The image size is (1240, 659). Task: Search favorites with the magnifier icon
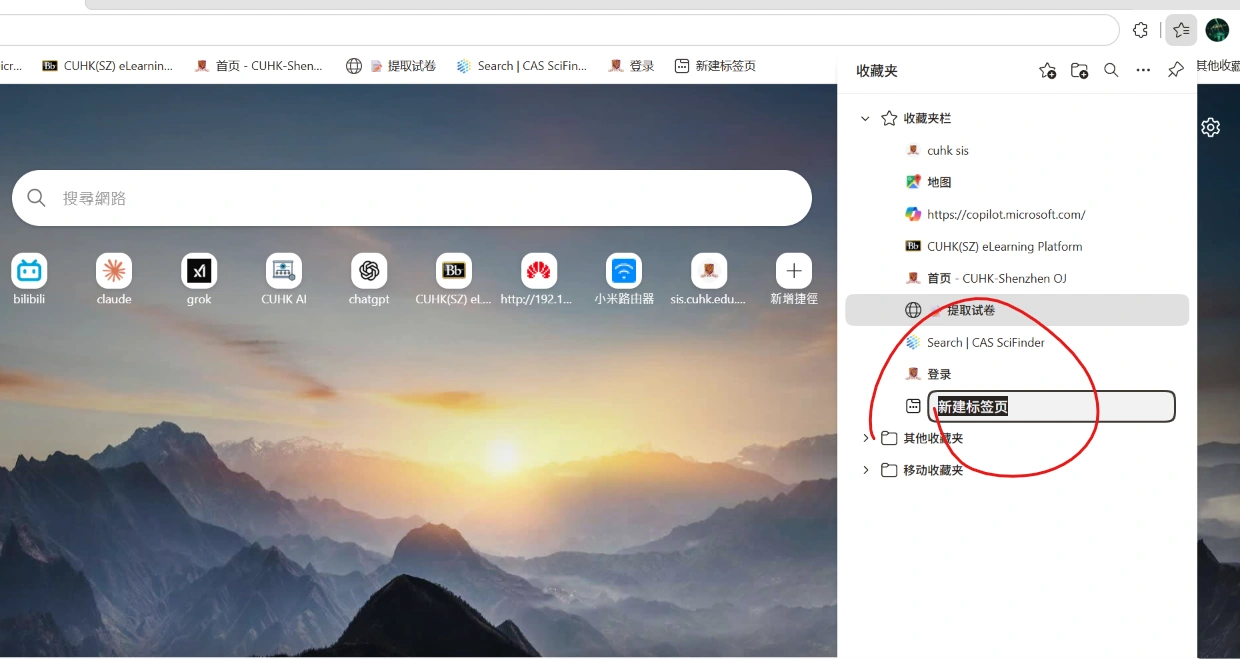tap(1111, 71)
